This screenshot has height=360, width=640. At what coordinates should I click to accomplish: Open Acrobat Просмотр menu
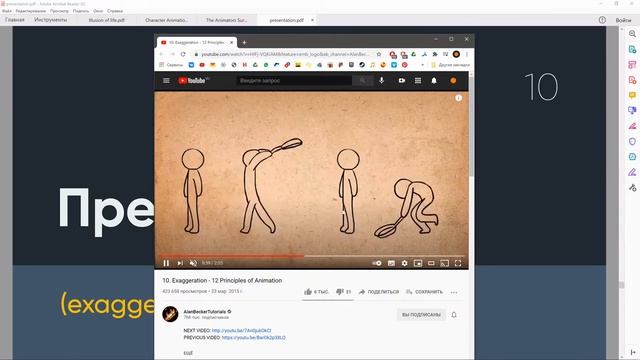(59, 11)
